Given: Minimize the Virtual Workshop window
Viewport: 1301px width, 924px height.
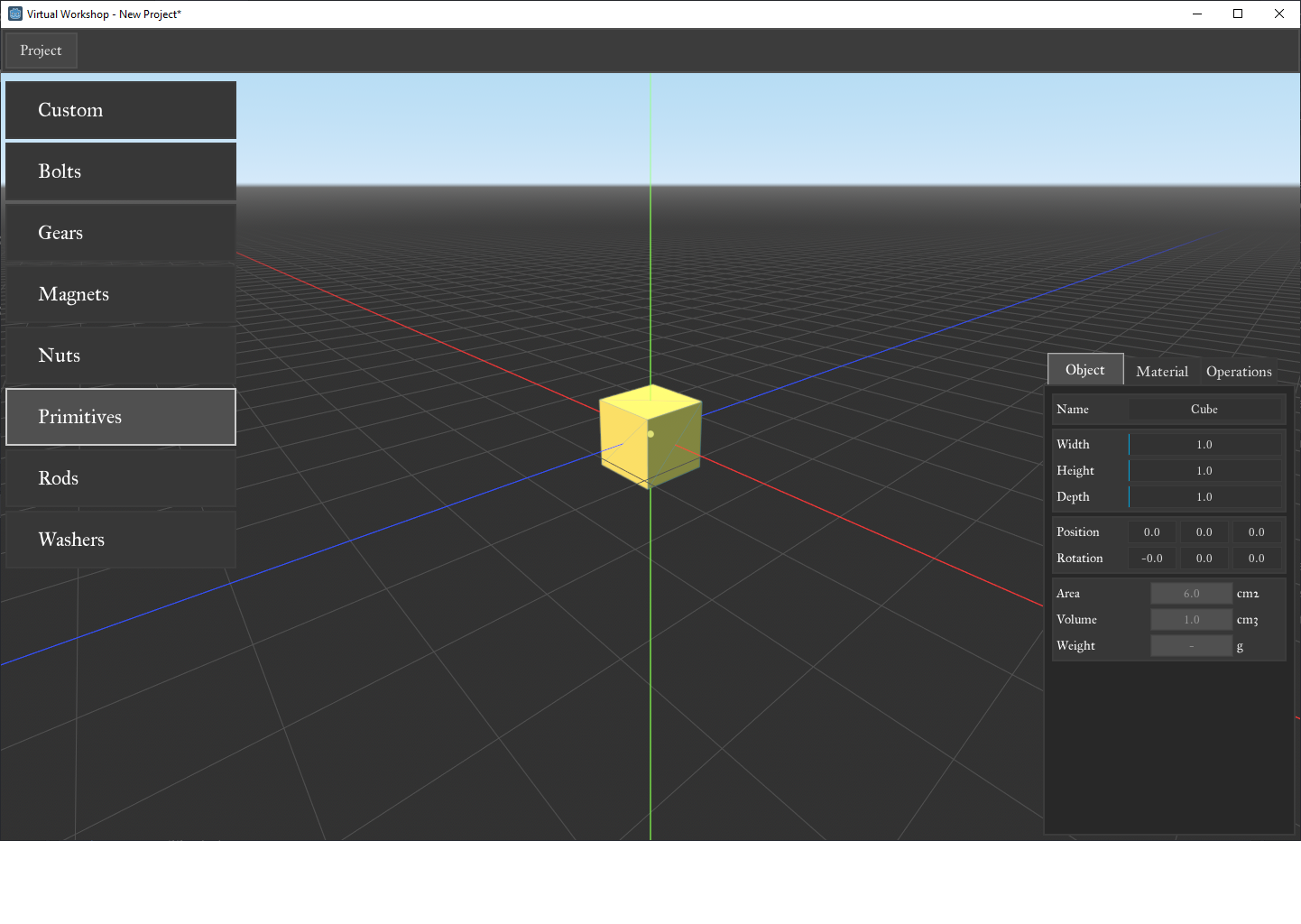Looking at the screenshot, I should click(x=1197, y=14).
